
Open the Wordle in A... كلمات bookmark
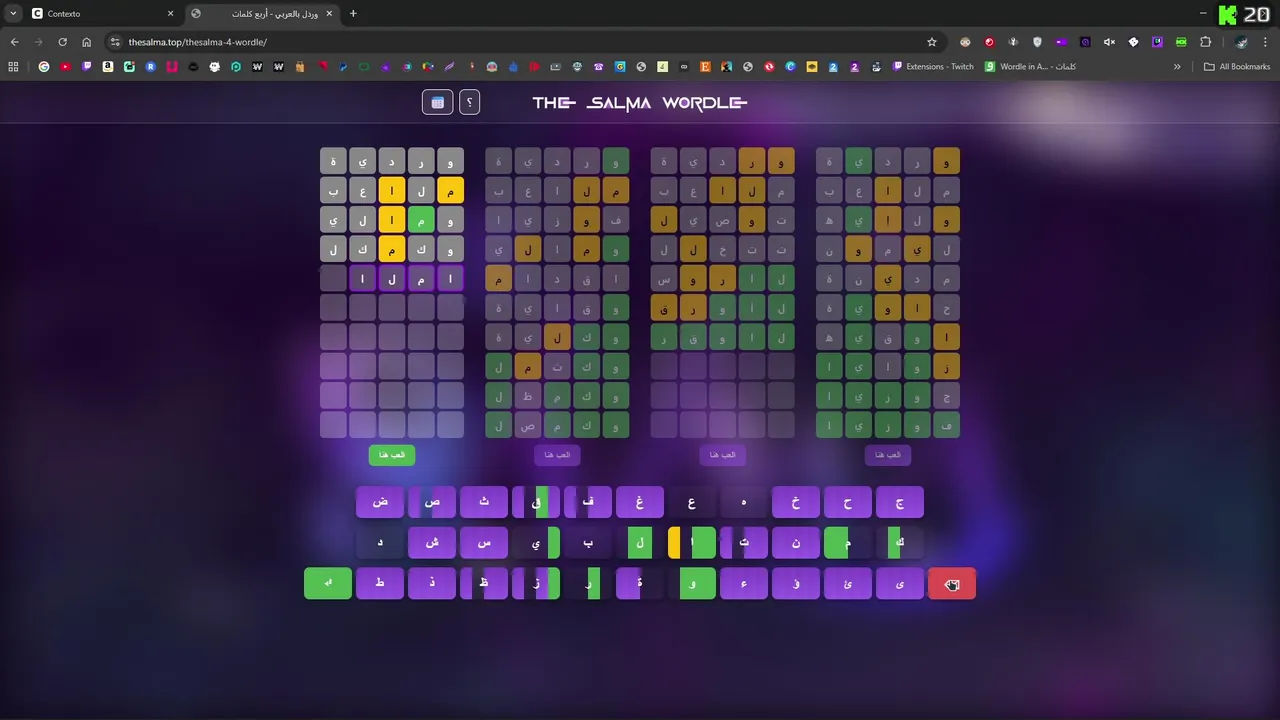pos(1031,67)
